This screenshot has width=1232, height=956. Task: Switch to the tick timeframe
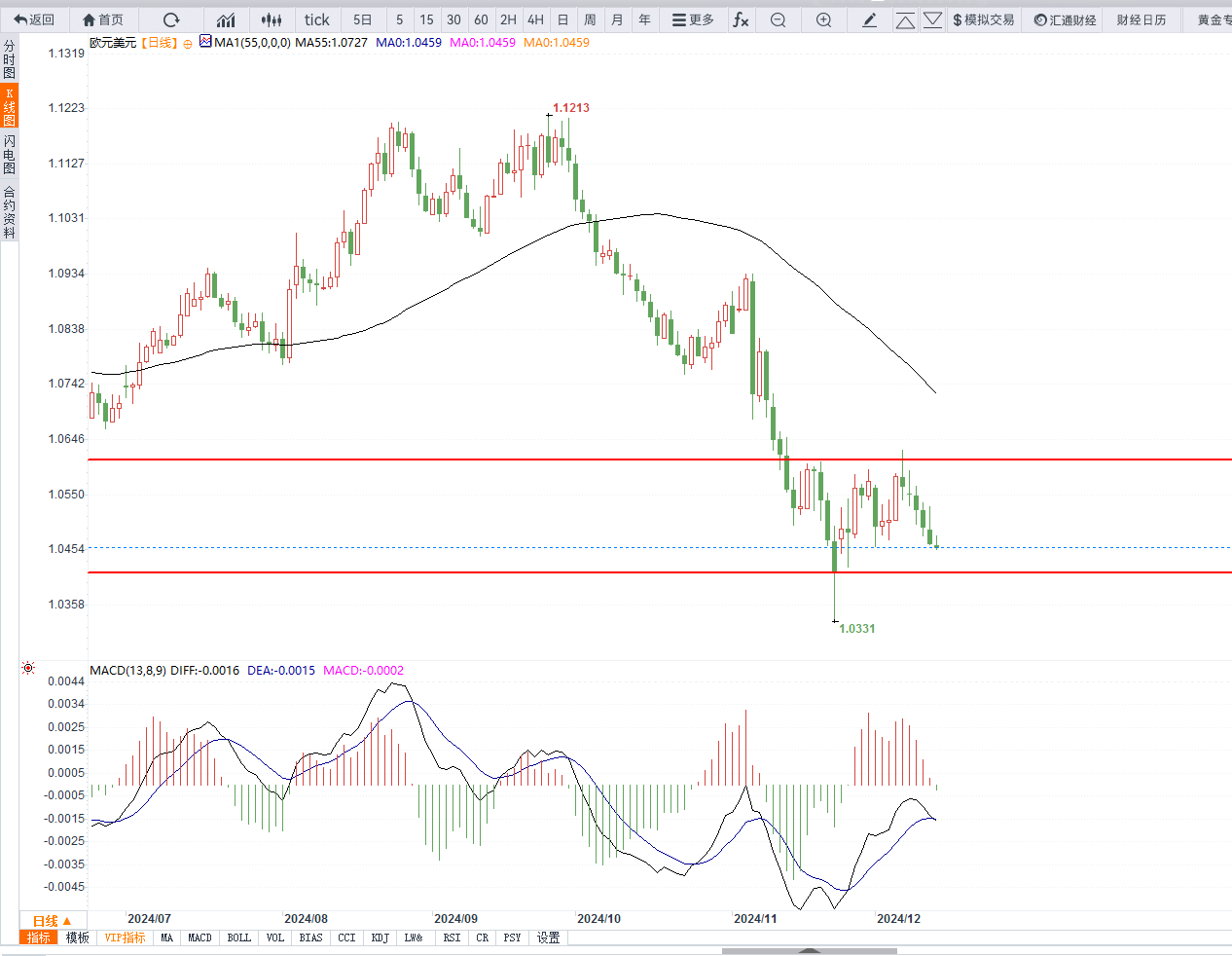tap(316, 19)
